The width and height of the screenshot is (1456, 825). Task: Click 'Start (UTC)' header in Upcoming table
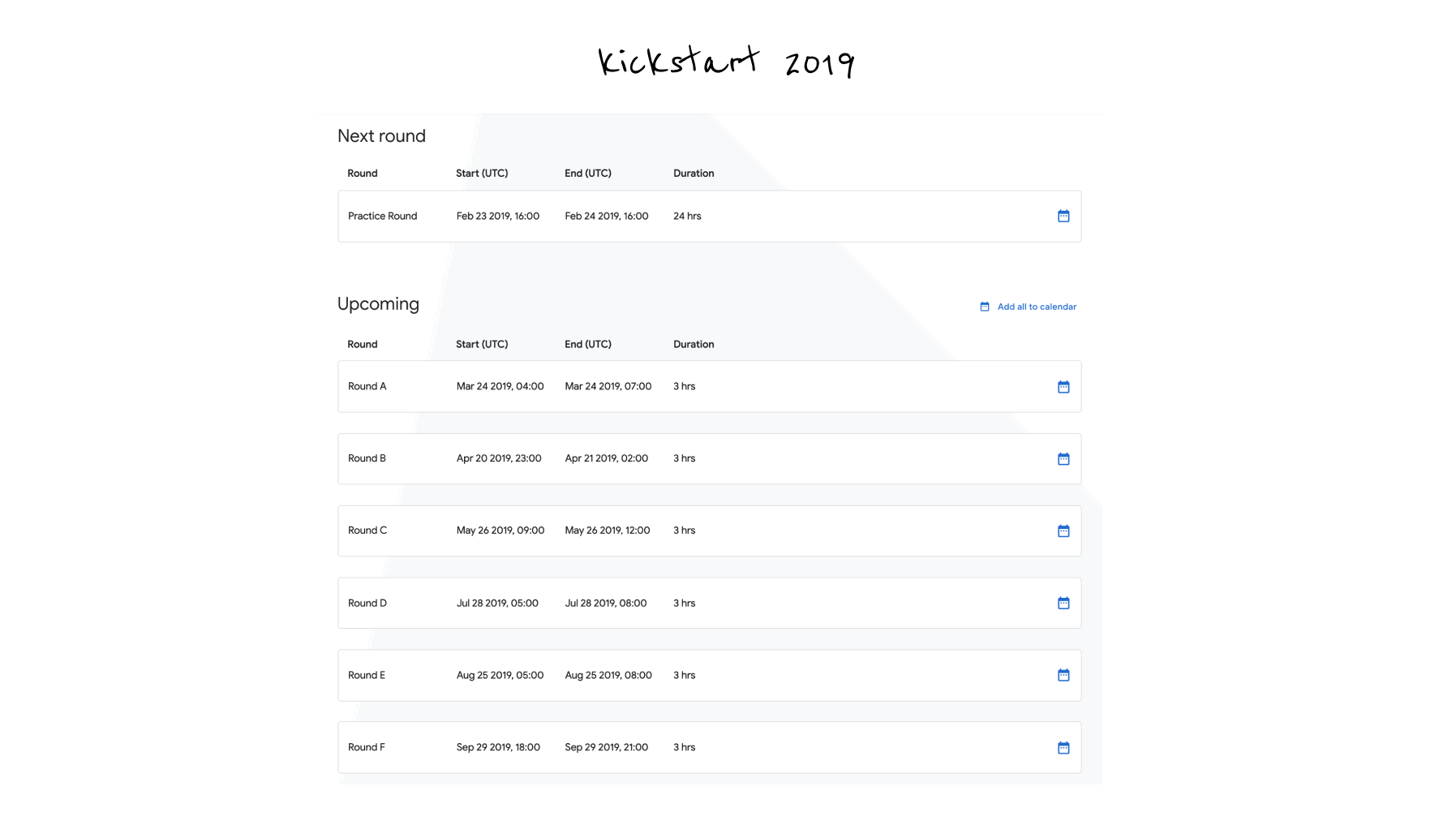[x=482, y=344]
